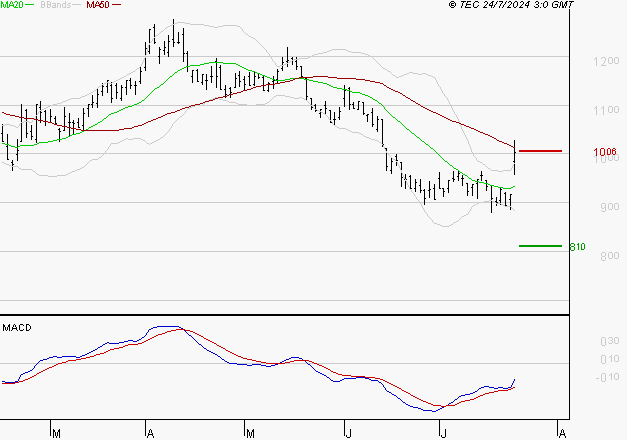Click the MACD panel title

click(x=17, y=328)
